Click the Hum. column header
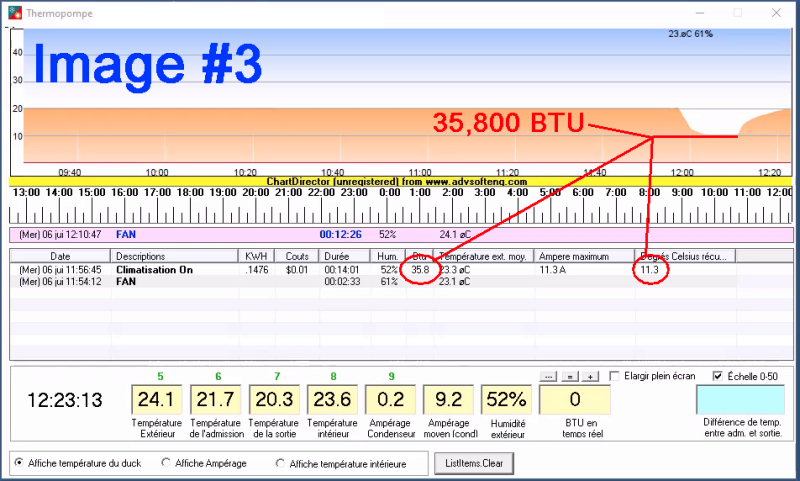 388,256
